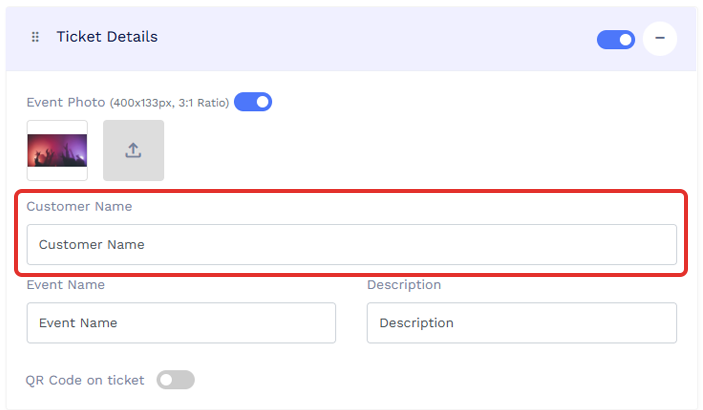
Task: Focus the Event Name text box
Action: (x=181, y=323)
